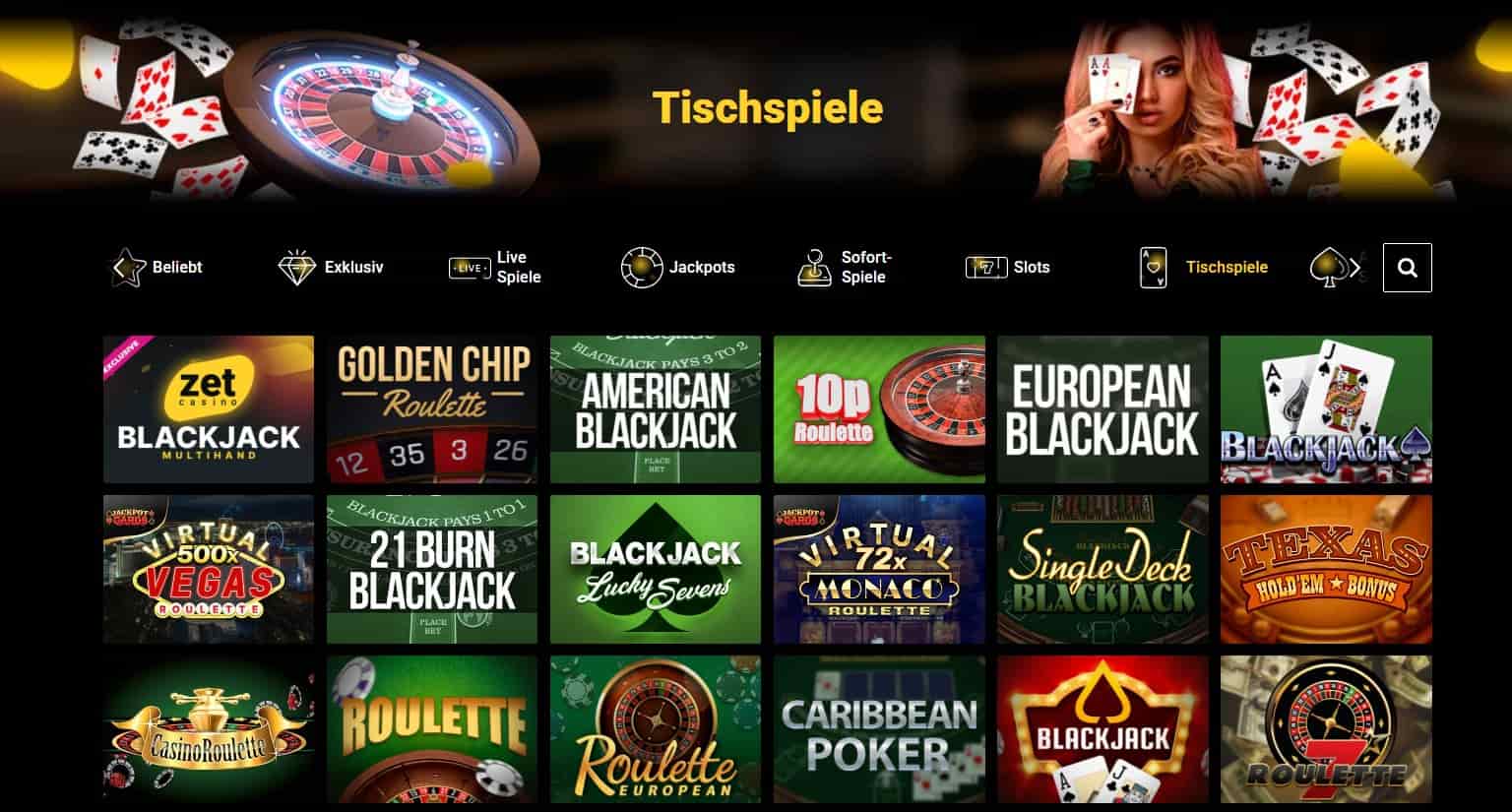
Task: Open Virtual 72x Monaco Roulette
Action: point(879,569)
